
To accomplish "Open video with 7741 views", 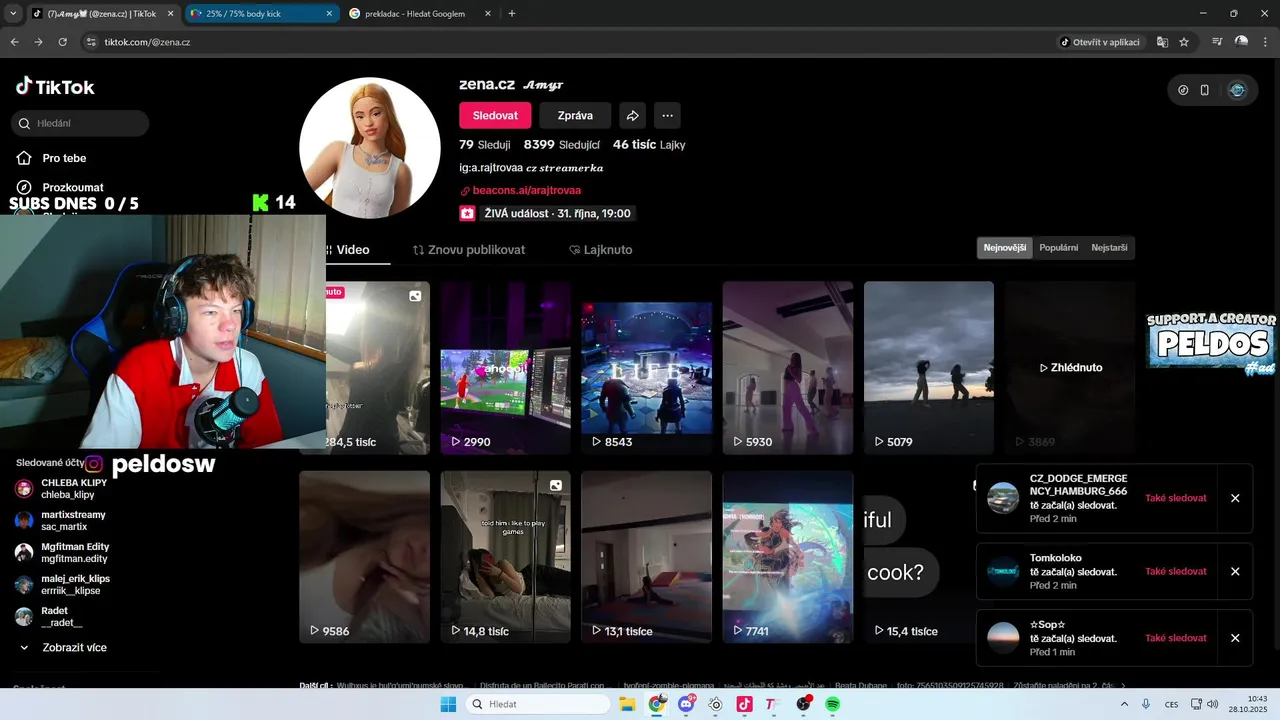I will tap(787, 557).
